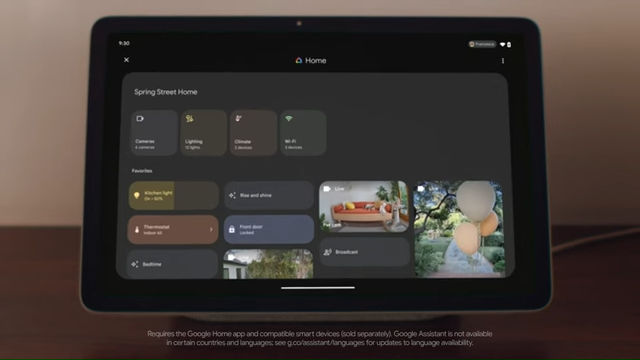
Task: Close the Home panel with X
Action: (x=127, y=60)
